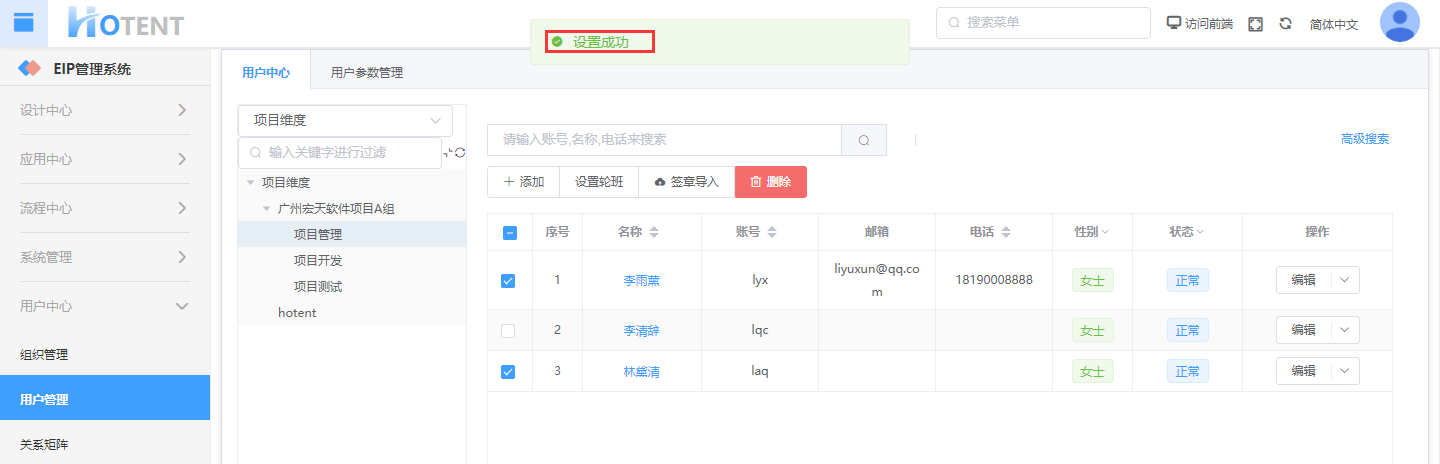This screenshot has width=1440, height=464.
Task: Select 项目开发 tree node
Action: pyautogui.click(x=317, y=260)
